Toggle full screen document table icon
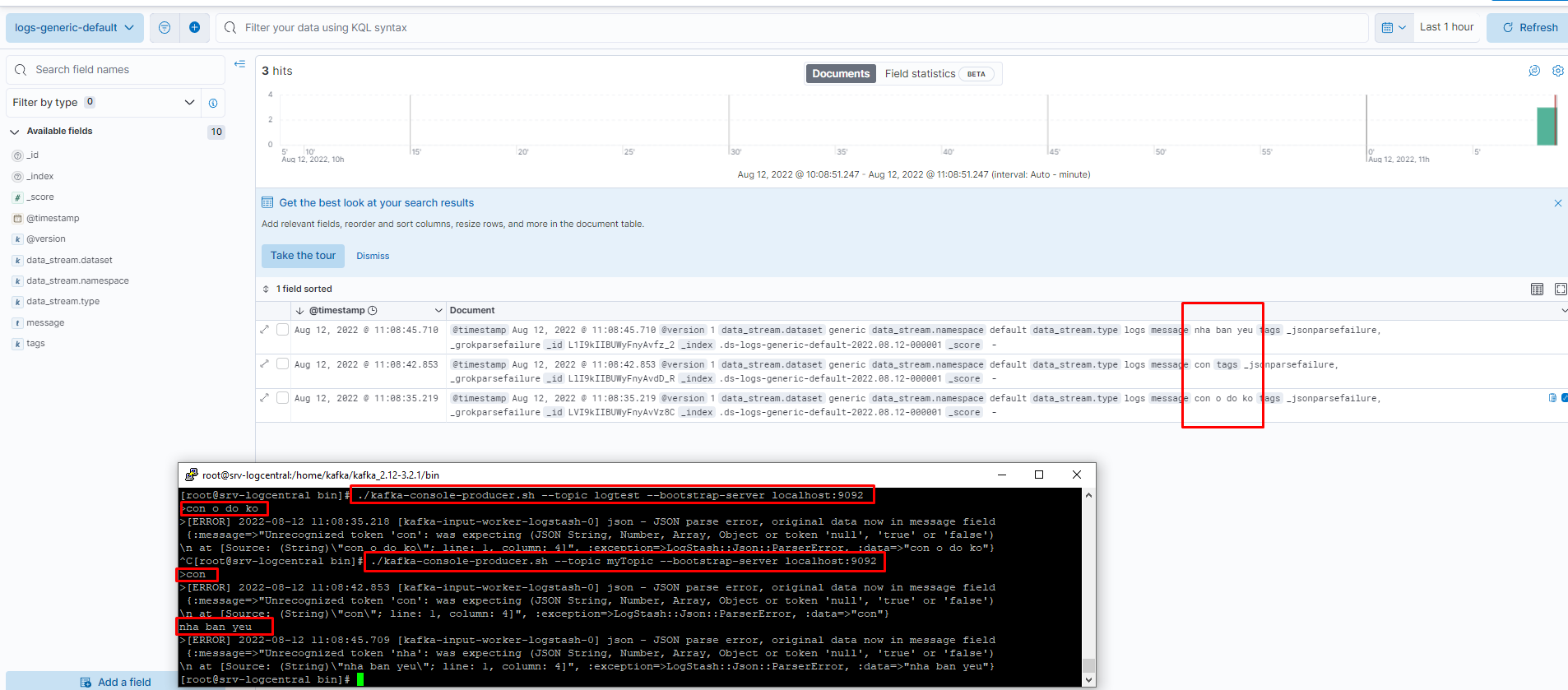Image resolution: width=1568 pixels, height=690 pixels. (1561, 289)
